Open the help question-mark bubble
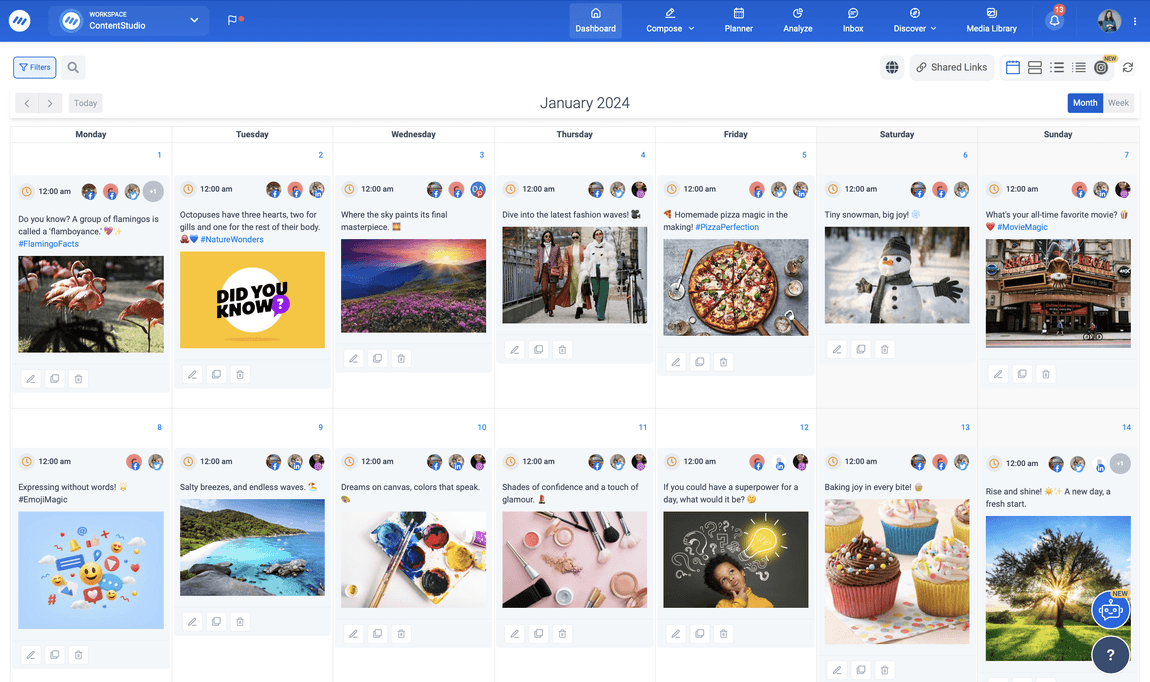 pyautogui.click(x=1110, y=655)
